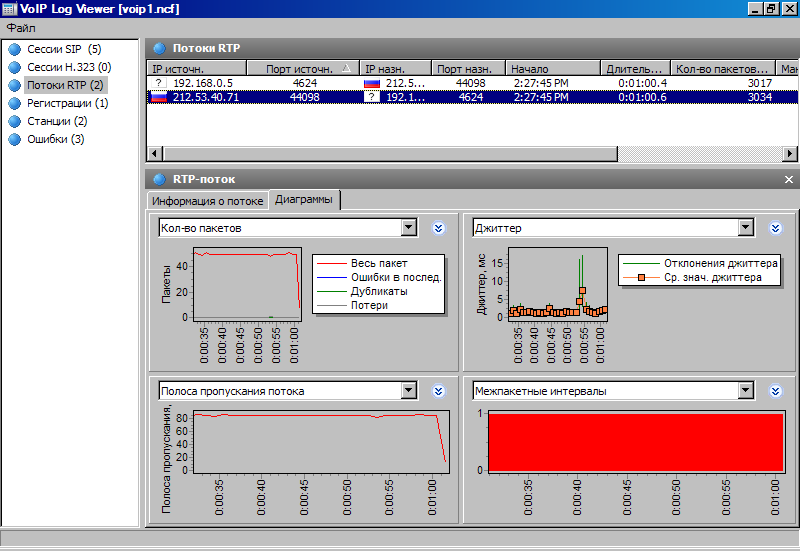Screen dimensions: 800x551
Task: Click the horizontal scrollbar thumb of RTP table
Action: point(390,153)
